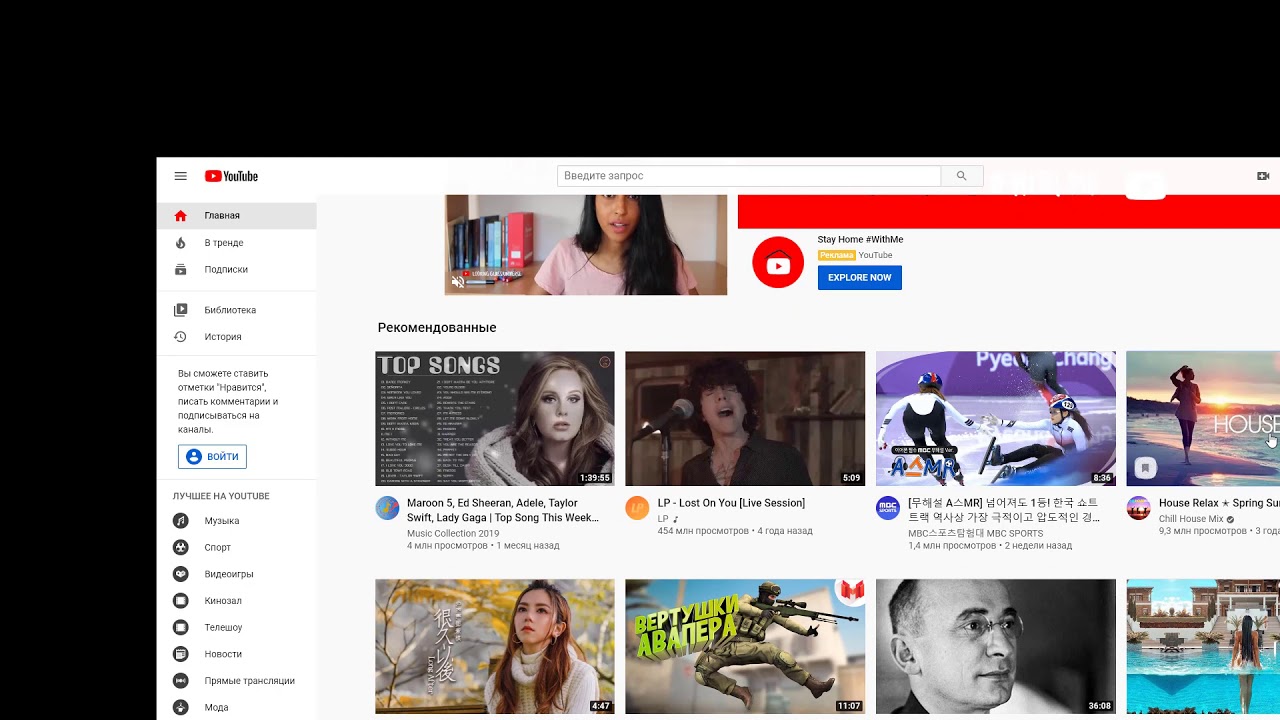Open История sidebar item

(x=237, y=337)
